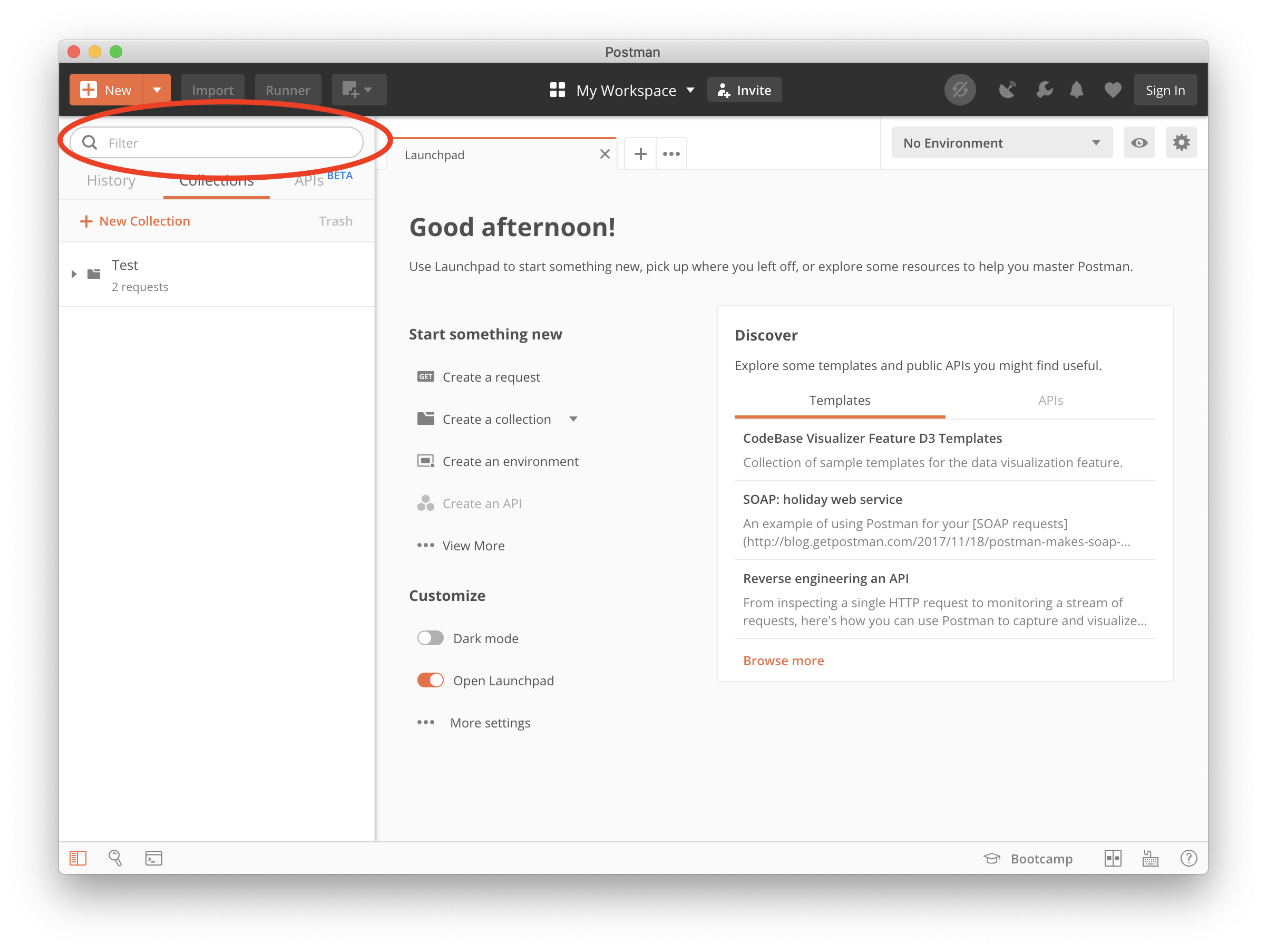Switch to the Collections tab
This screenshot has height=952, width=1267.
click(x=217, y=180)
